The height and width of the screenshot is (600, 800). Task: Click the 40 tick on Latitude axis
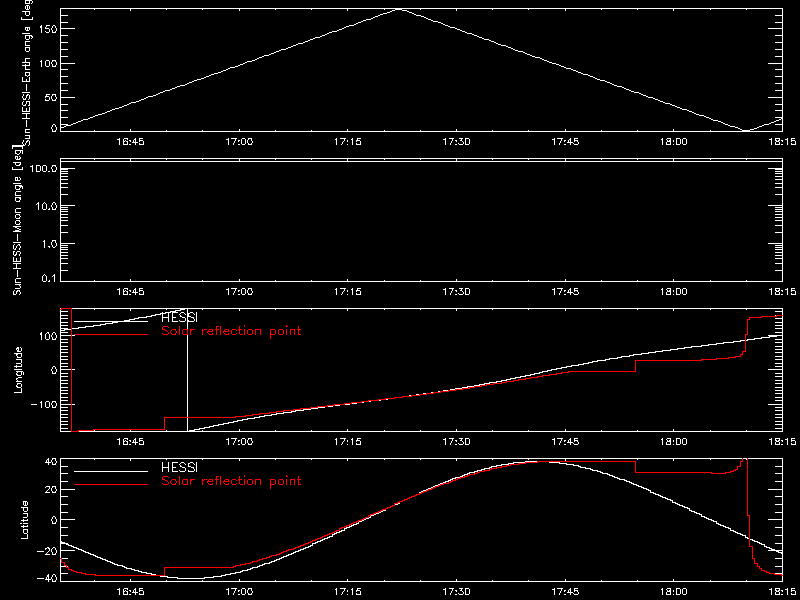tap(50, 462)
